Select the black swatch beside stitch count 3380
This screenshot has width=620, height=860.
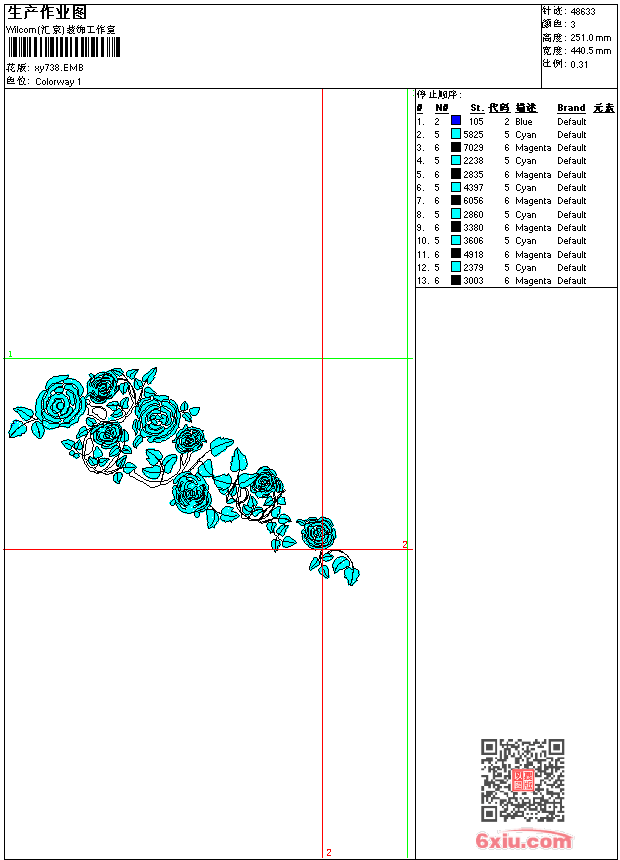click(456, 227)
